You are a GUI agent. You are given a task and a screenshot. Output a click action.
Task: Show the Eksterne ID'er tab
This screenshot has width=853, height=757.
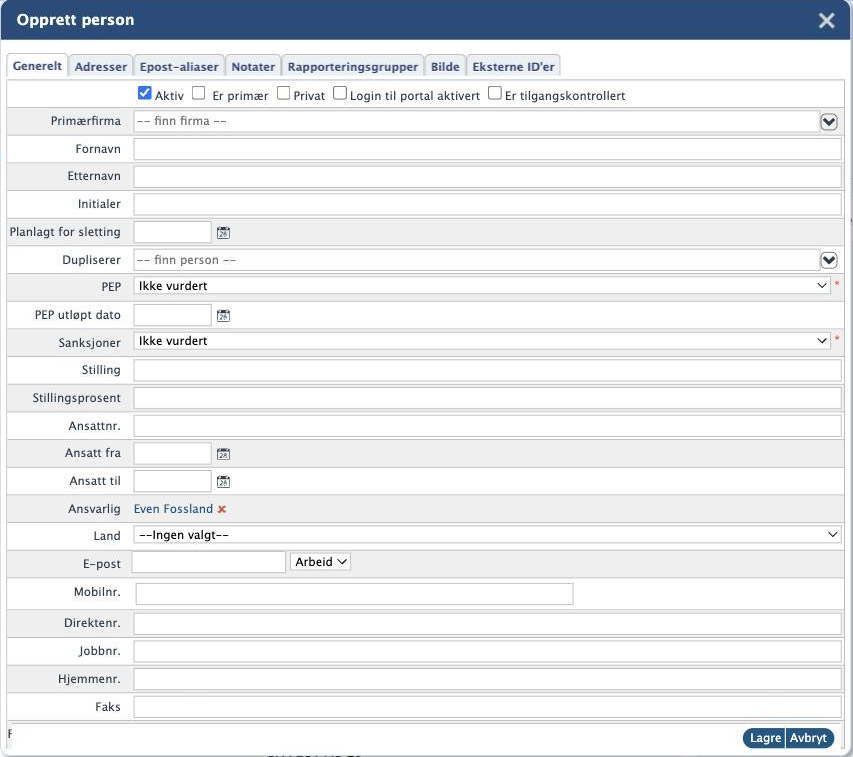(513, 67)
